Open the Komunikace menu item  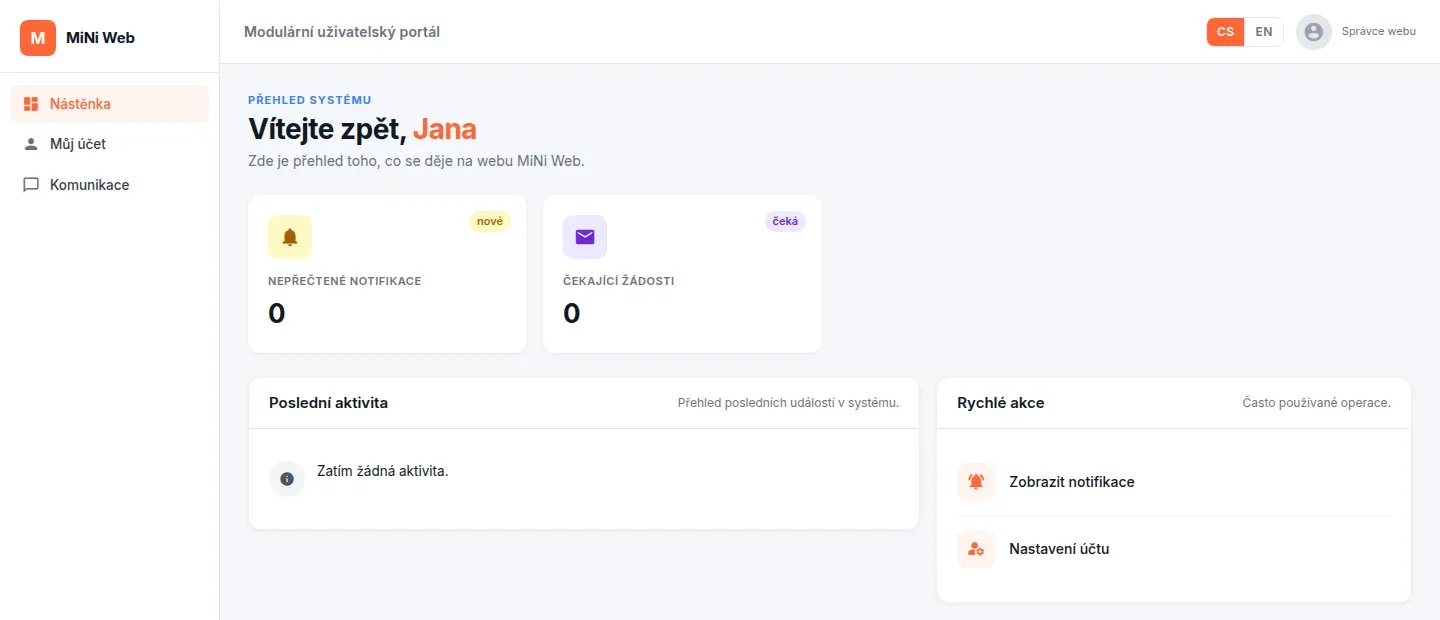click(110, 185)
